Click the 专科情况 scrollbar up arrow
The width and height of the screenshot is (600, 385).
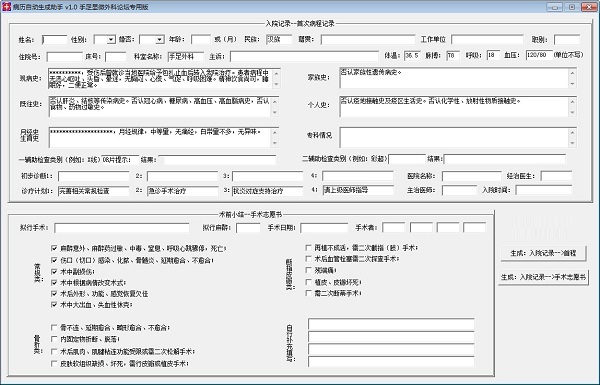click(572, 132)
